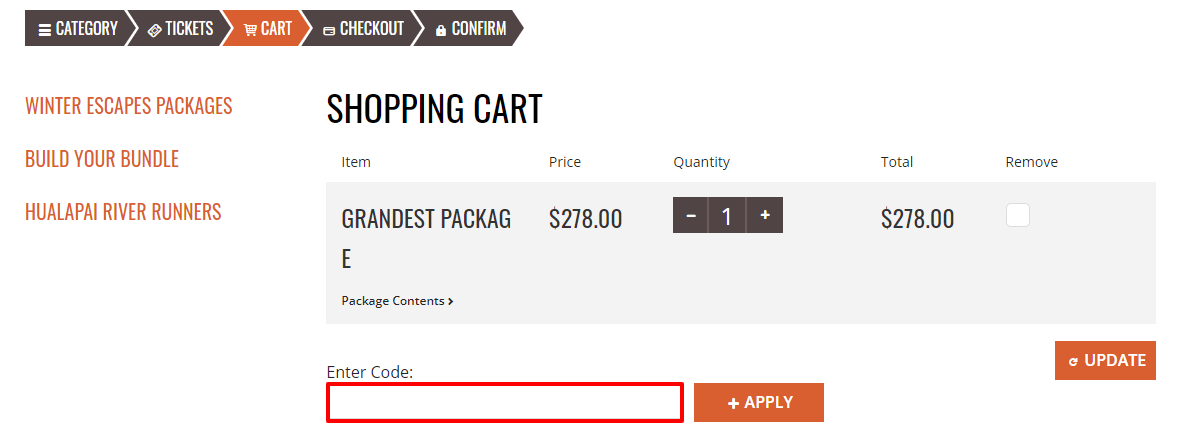Click the padlock icon beside Confirm
This screenshot has height=430, width=1191.
click(441, 30)
